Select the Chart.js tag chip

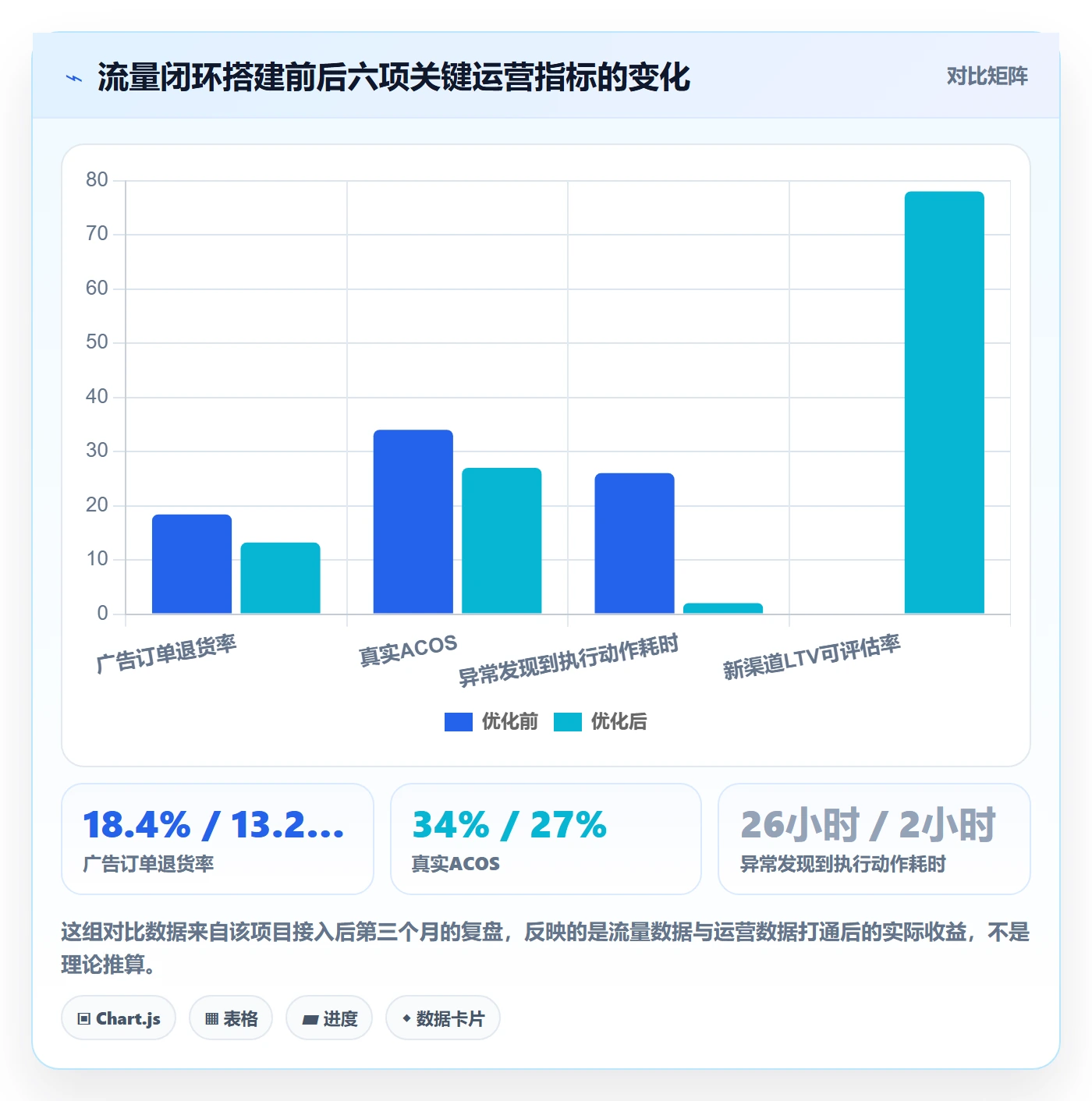click(x=119, y=1018)
